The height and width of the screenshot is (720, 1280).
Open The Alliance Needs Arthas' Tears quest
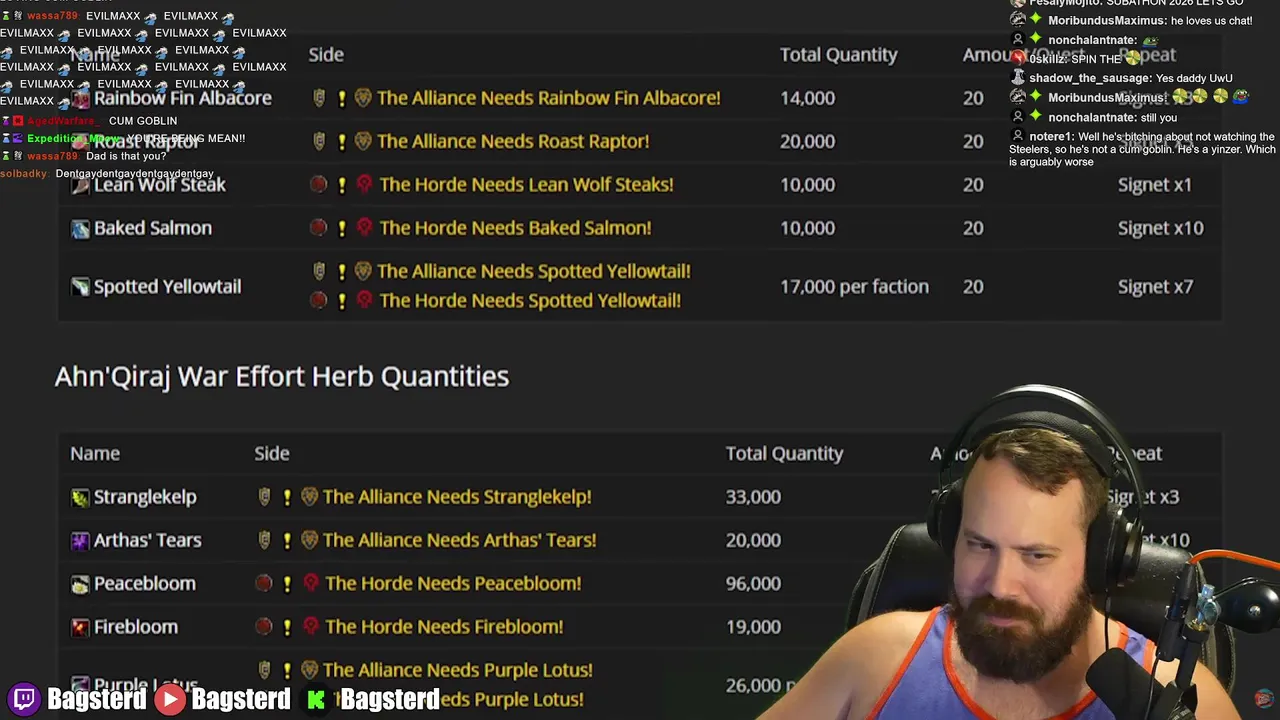click(459, 540)
